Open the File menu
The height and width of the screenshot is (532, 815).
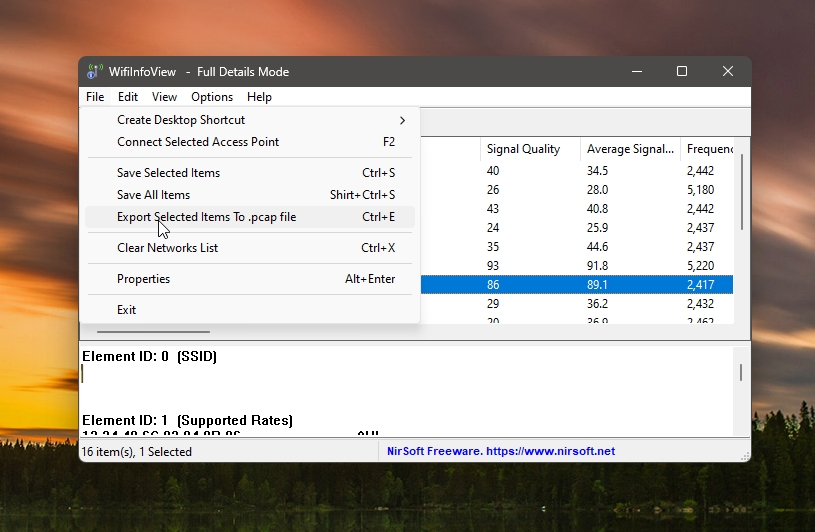click(95, 97)
